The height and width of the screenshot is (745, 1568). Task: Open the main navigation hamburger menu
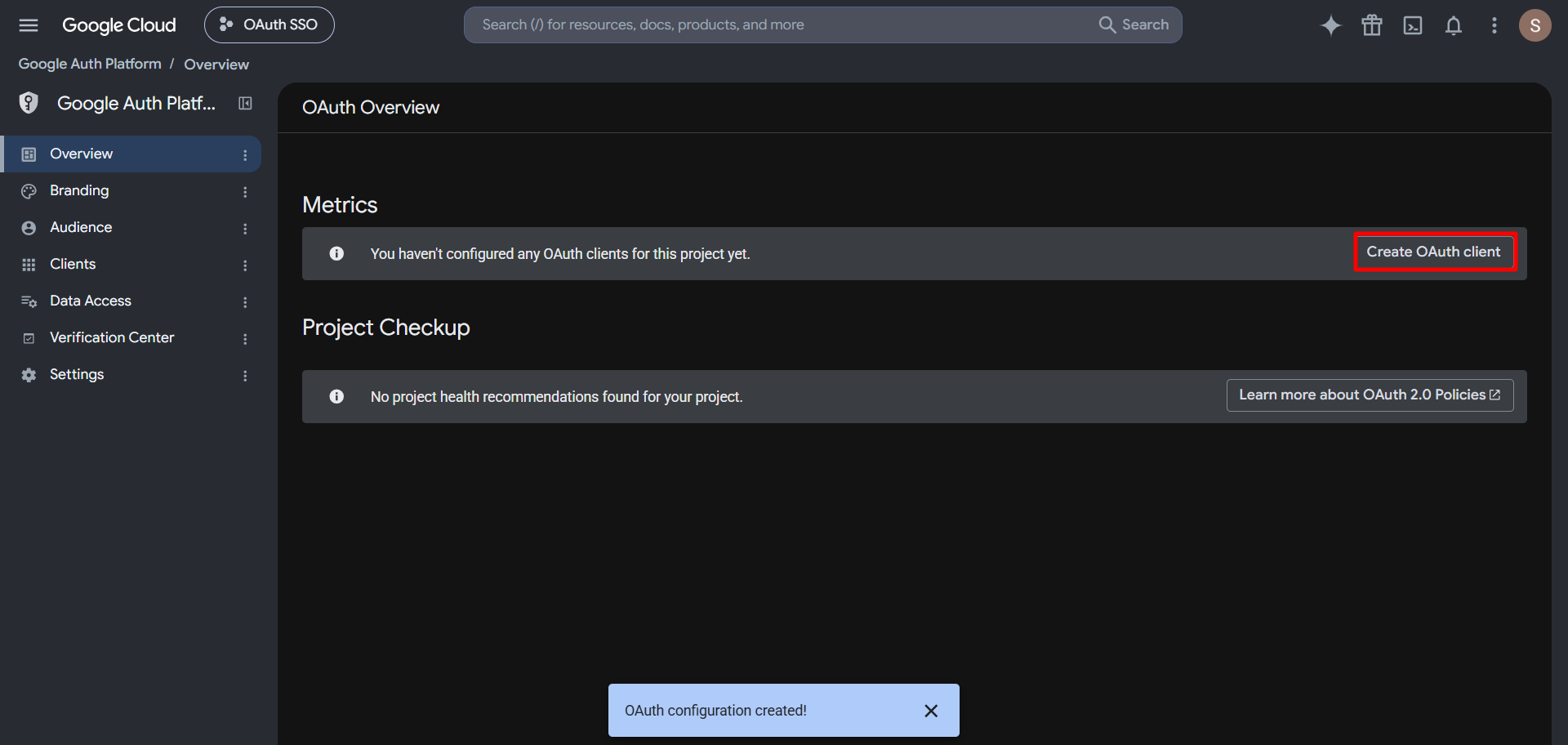[x=29, y=25]
